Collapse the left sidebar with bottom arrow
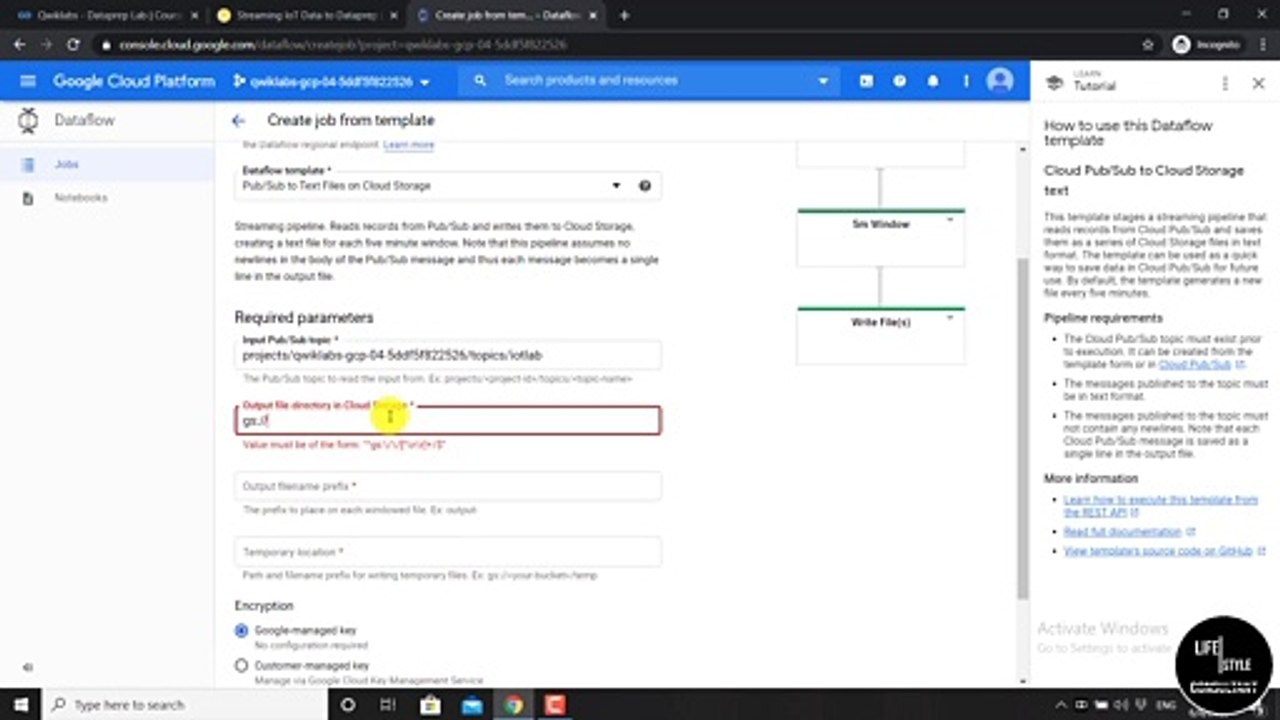This screenshot has height=720, width=1280. tap(28, 668)
